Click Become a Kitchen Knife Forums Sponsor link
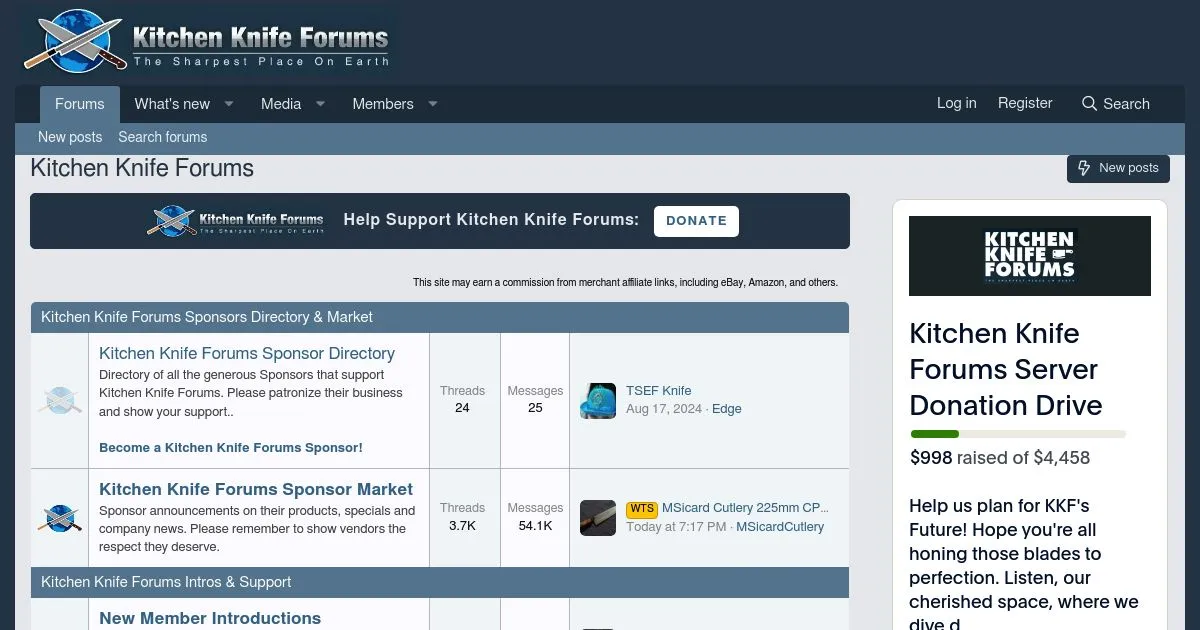The width and height of the screenshot is (1200, 630). [231, 447]
